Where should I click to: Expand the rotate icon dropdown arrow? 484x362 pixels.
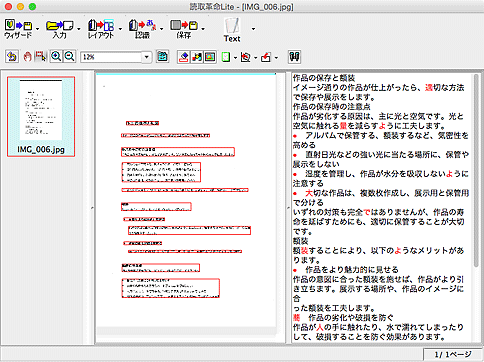click(x=256, y=58)
